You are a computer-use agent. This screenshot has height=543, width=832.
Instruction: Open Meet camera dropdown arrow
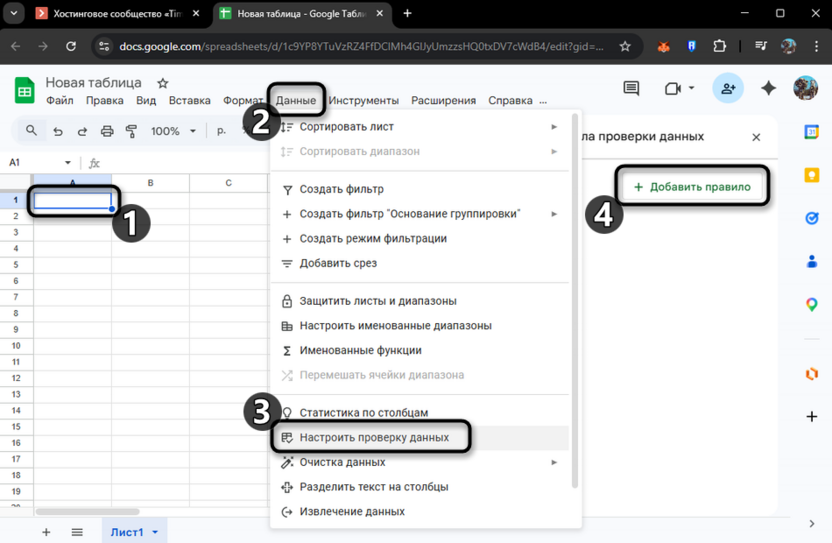691,88
